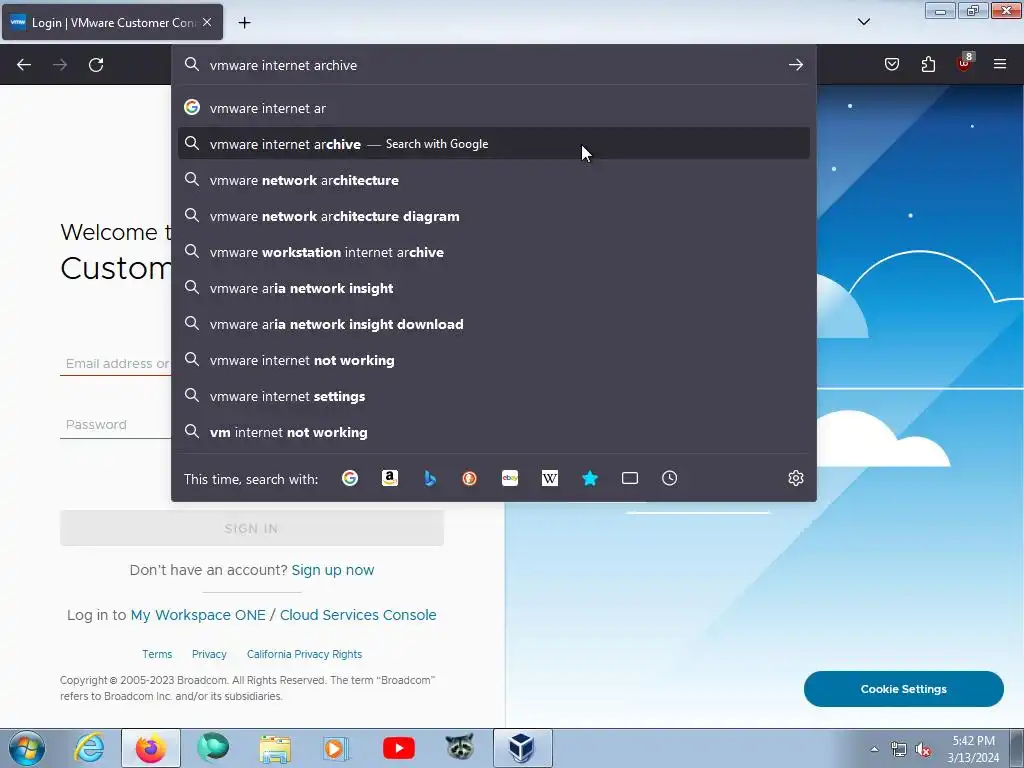This screenshot has height=768, width=1024.
Task: Reload the current page
Action: 96,65
